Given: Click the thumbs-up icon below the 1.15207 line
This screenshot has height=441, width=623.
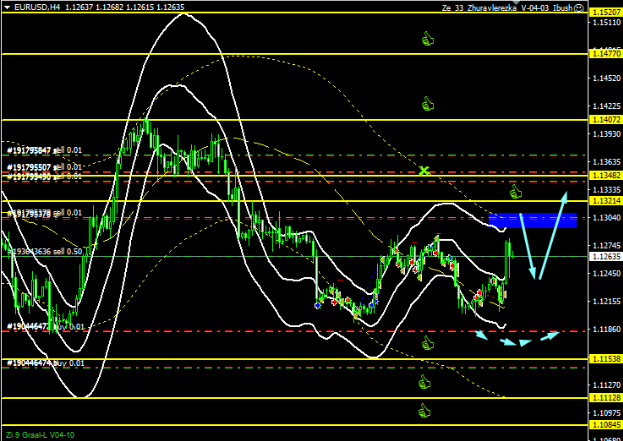Looking at the screenshot, I should click(429, 39).
